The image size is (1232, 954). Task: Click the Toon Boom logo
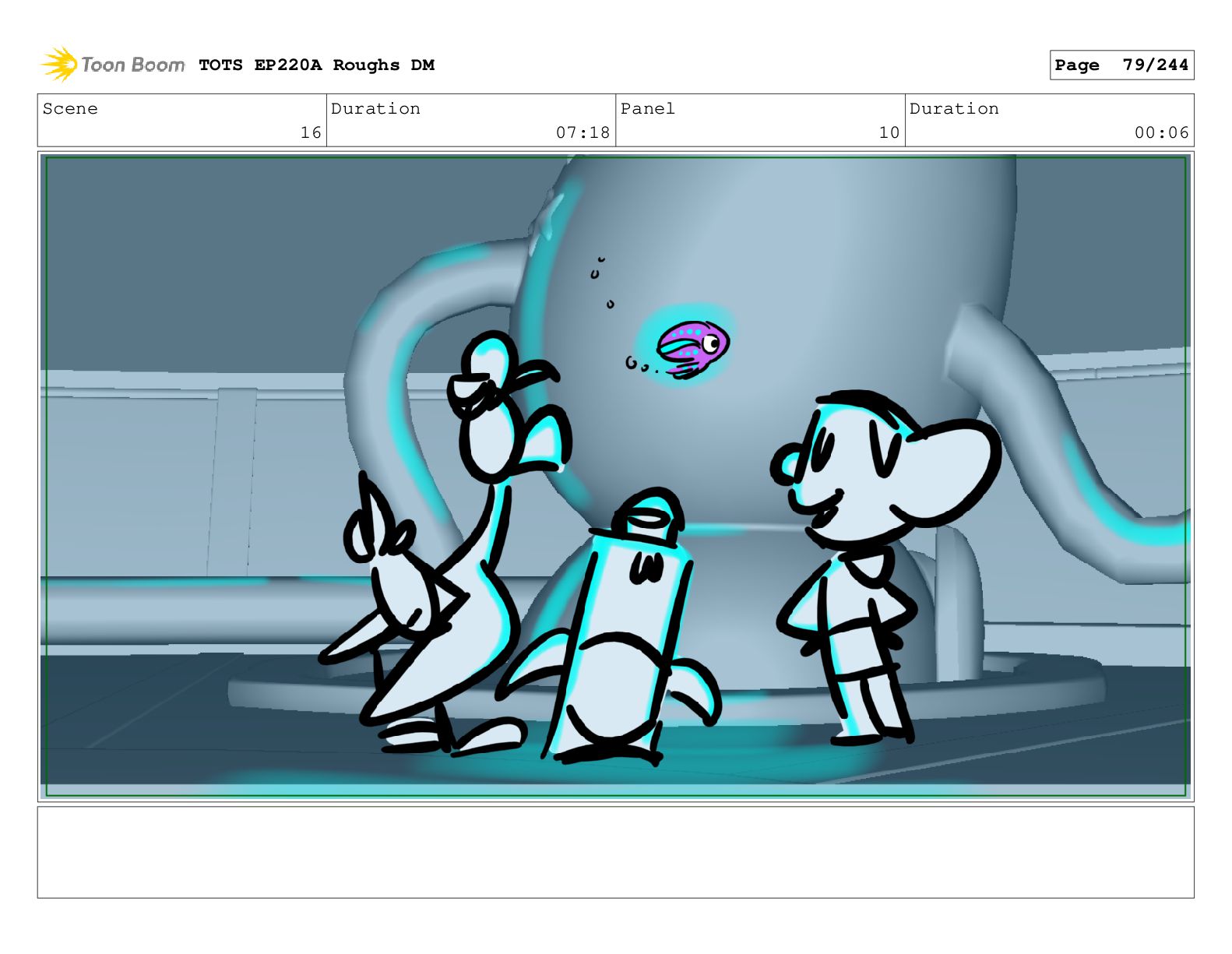[112, 65]
